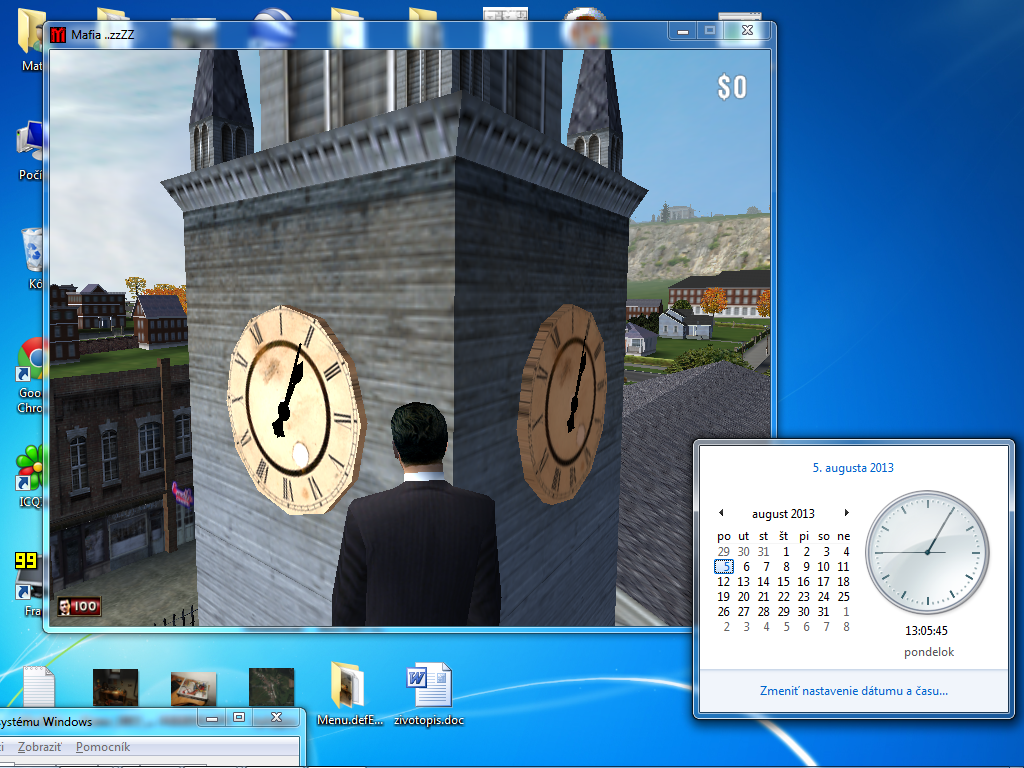1024x768 pixels.
Task: Select day 18 in the calendar
Action: click(843, 581)
